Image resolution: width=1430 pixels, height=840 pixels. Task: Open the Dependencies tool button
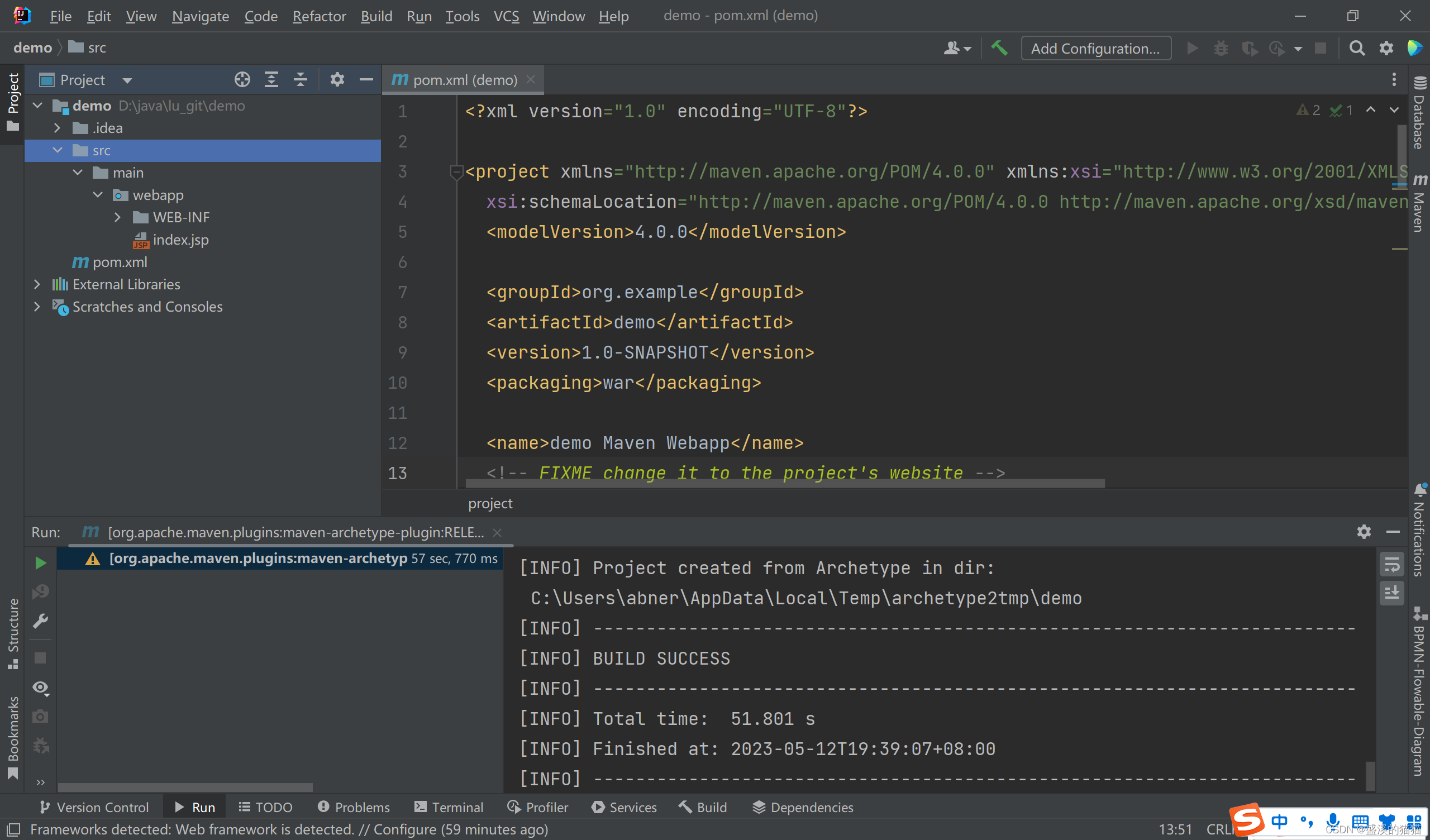click(x=802, y=806)
